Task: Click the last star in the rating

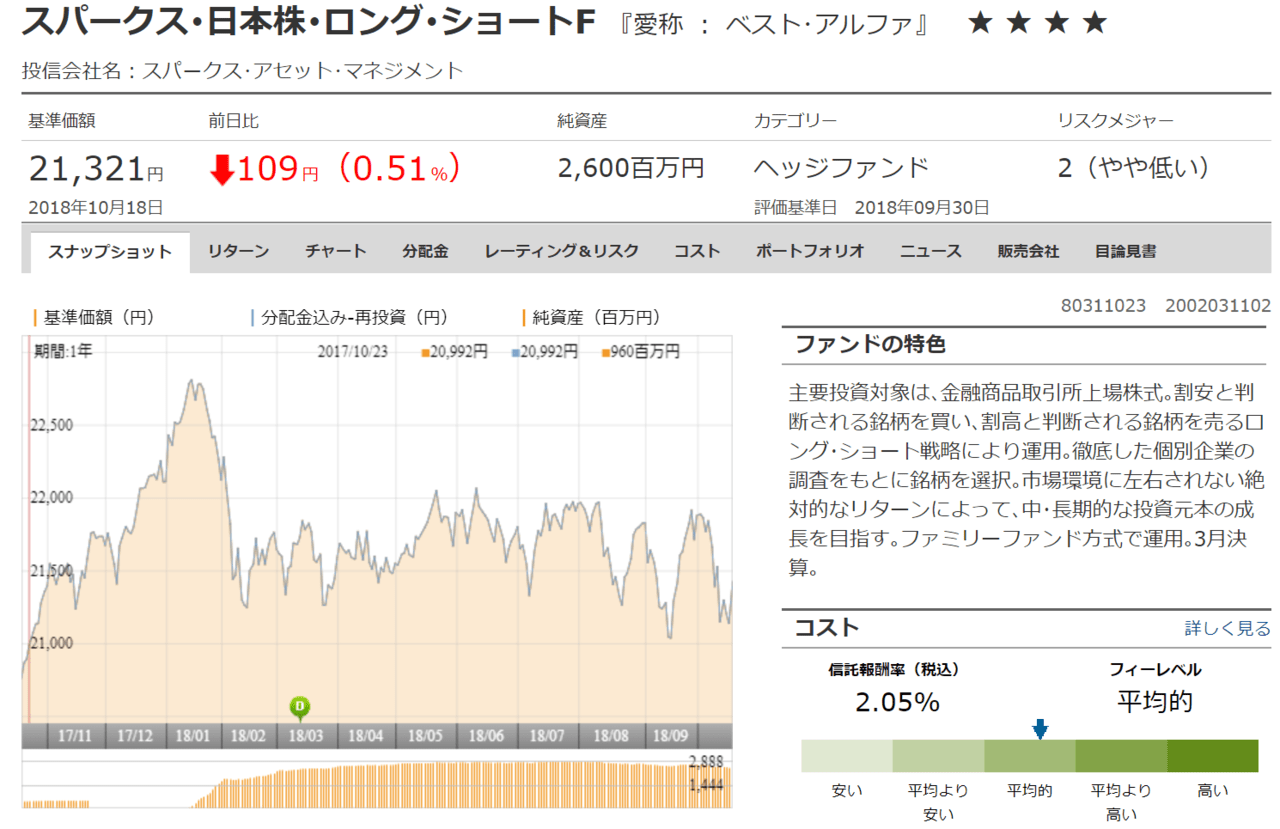Action: (x=1095, y=23)
